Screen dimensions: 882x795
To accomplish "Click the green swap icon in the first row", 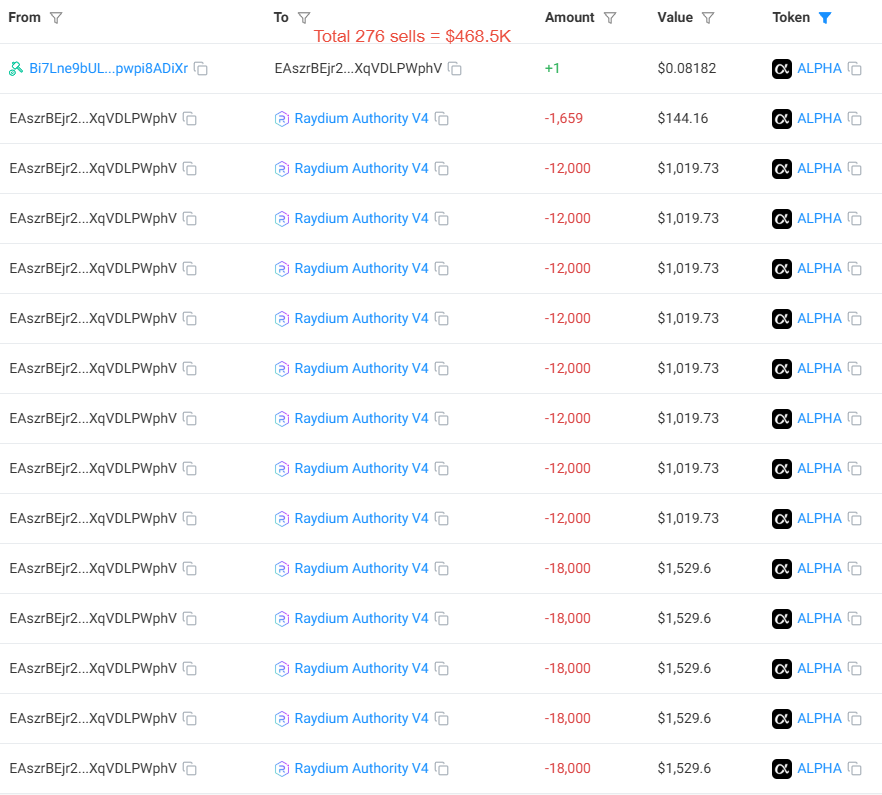I will (14, 68).
